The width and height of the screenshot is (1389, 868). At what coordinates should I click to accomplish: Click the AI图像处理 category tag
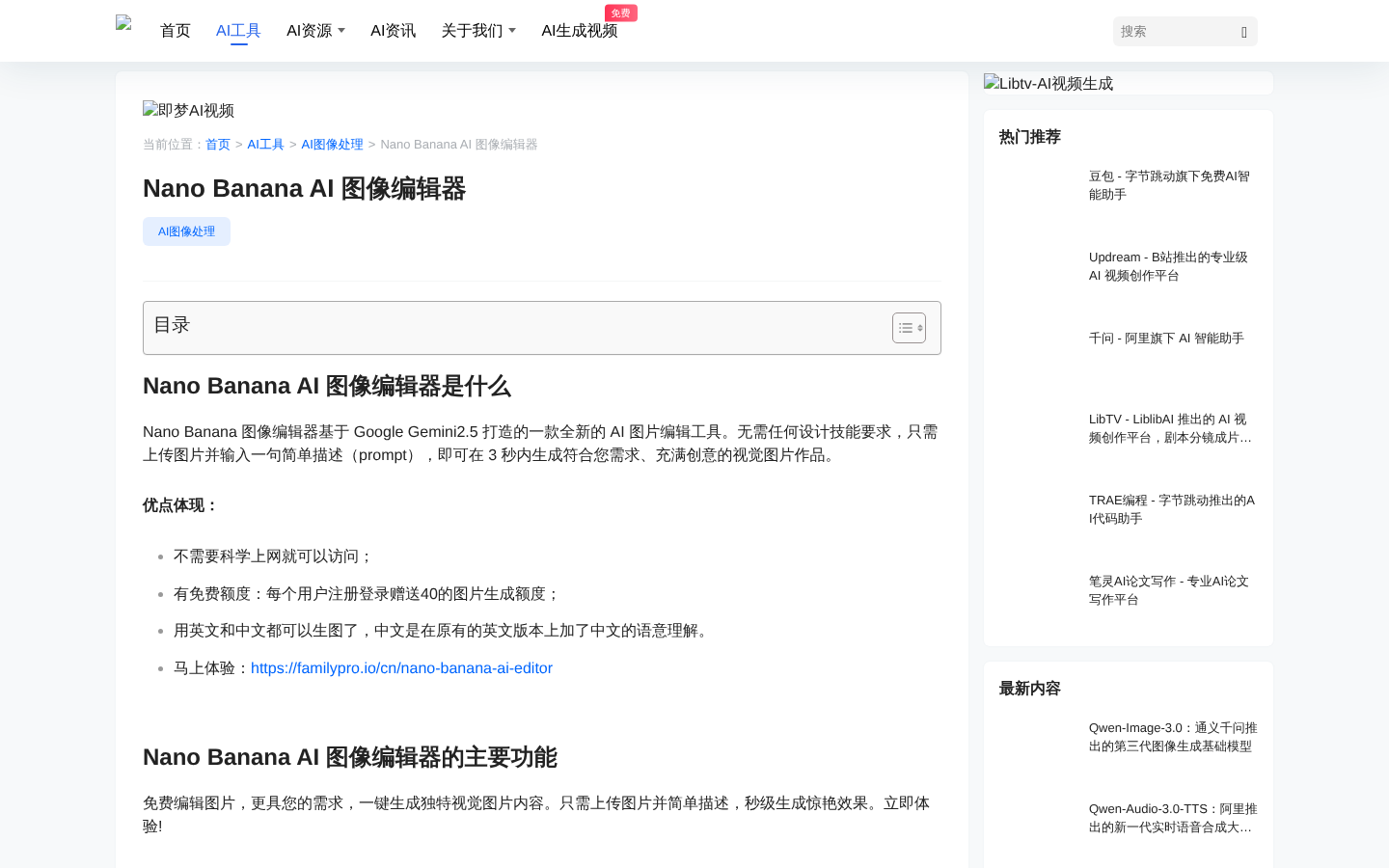point(186,231)
